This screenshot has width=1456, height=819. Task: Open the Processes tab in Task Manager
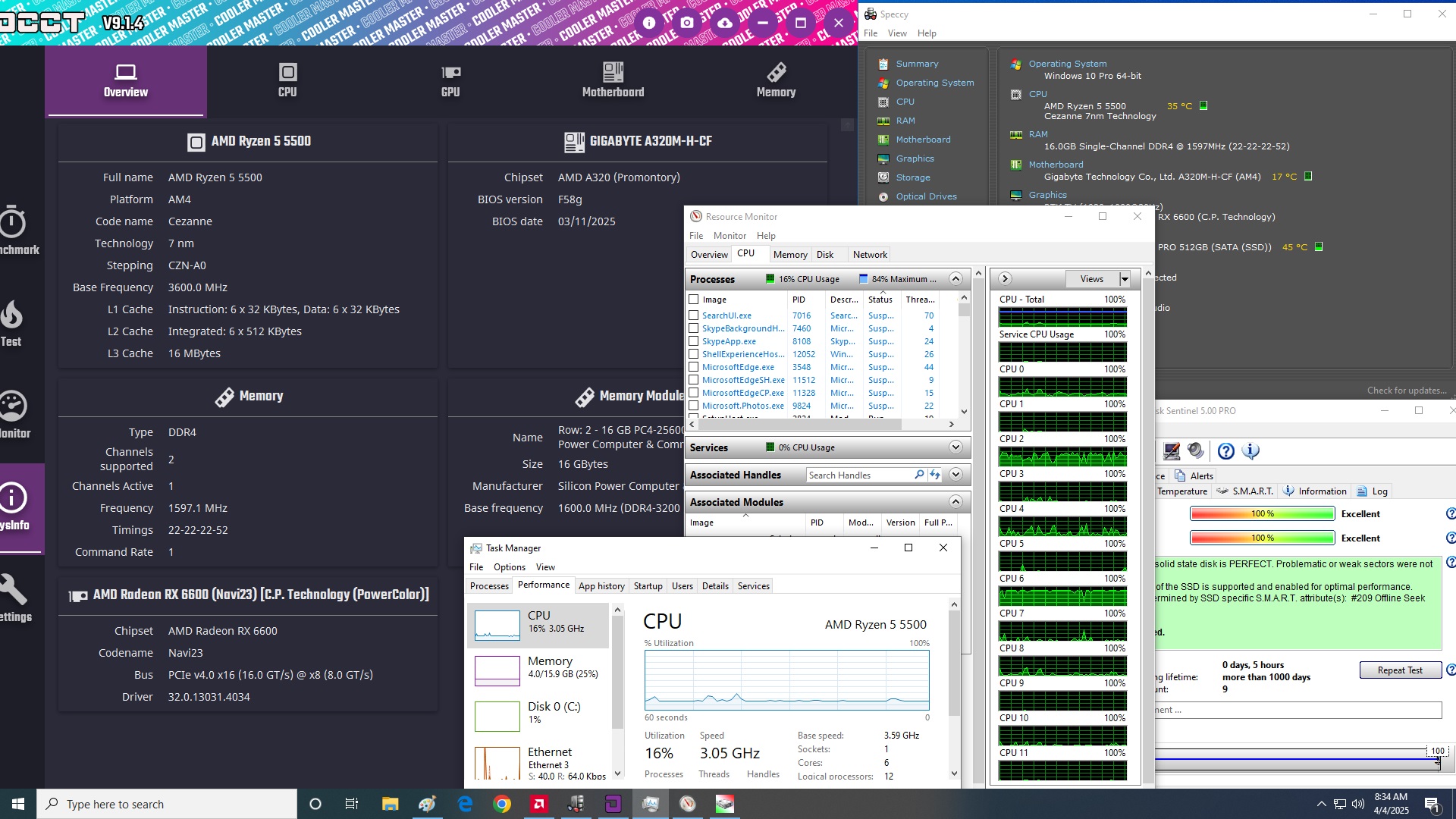pyautogui.click(x=489, y=586)
